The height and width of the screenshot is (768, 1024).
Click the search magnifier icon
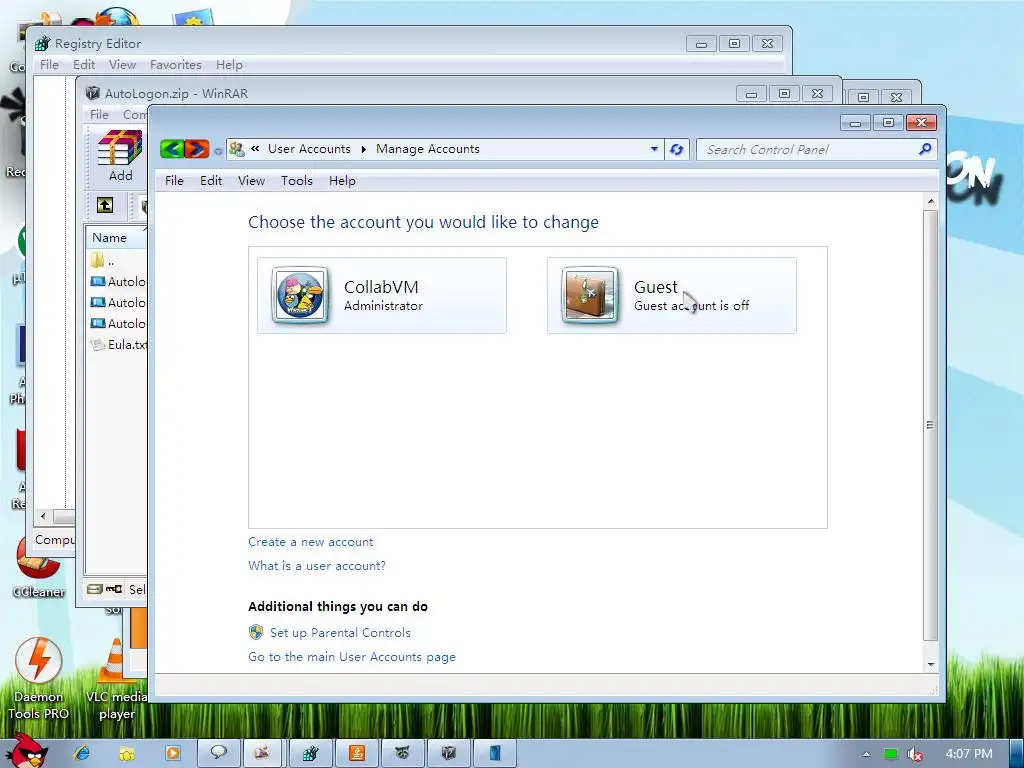925,149
